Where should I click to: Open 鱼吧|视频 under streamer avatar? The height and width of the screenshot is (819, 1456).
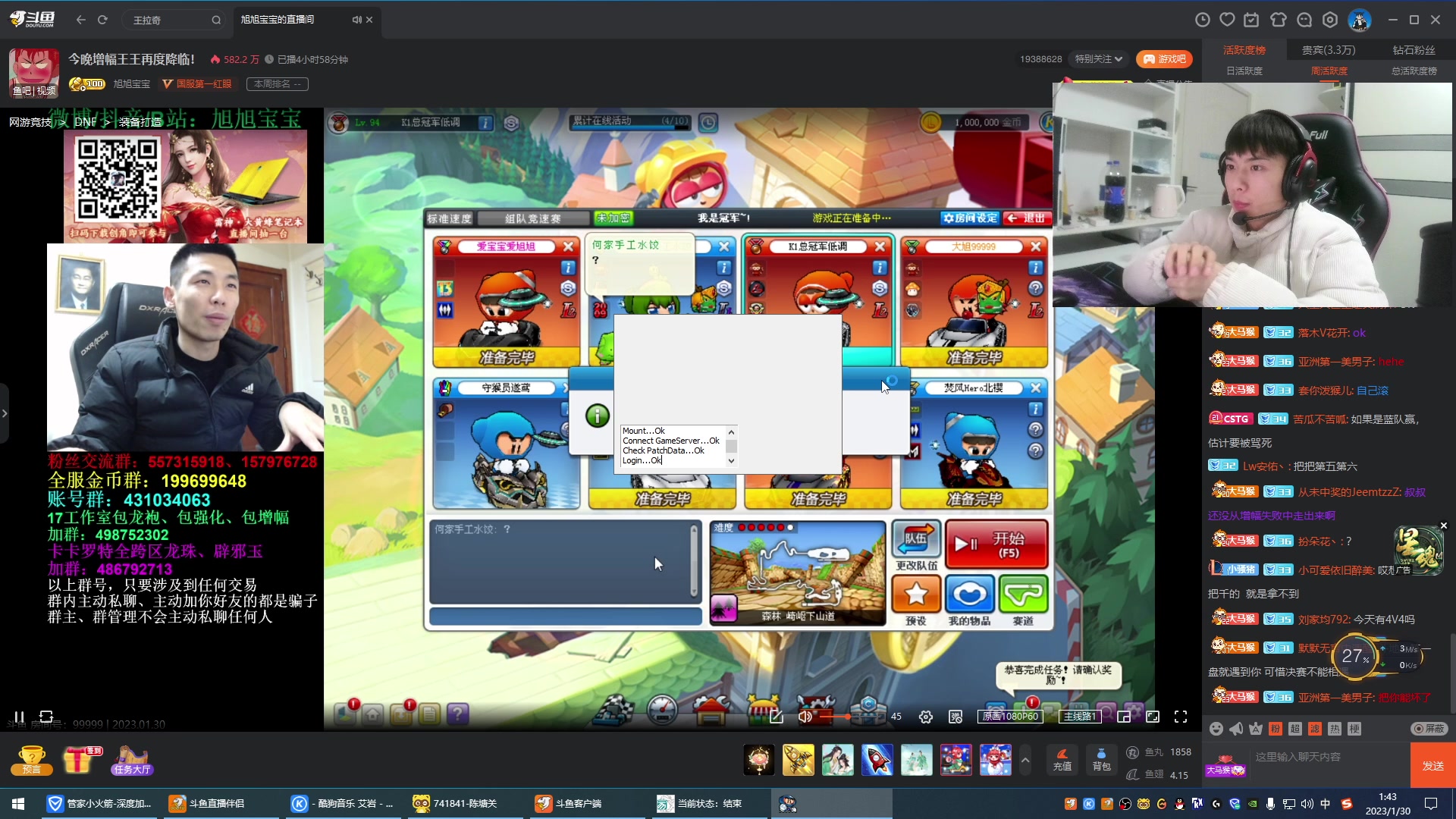coord(34,90)
